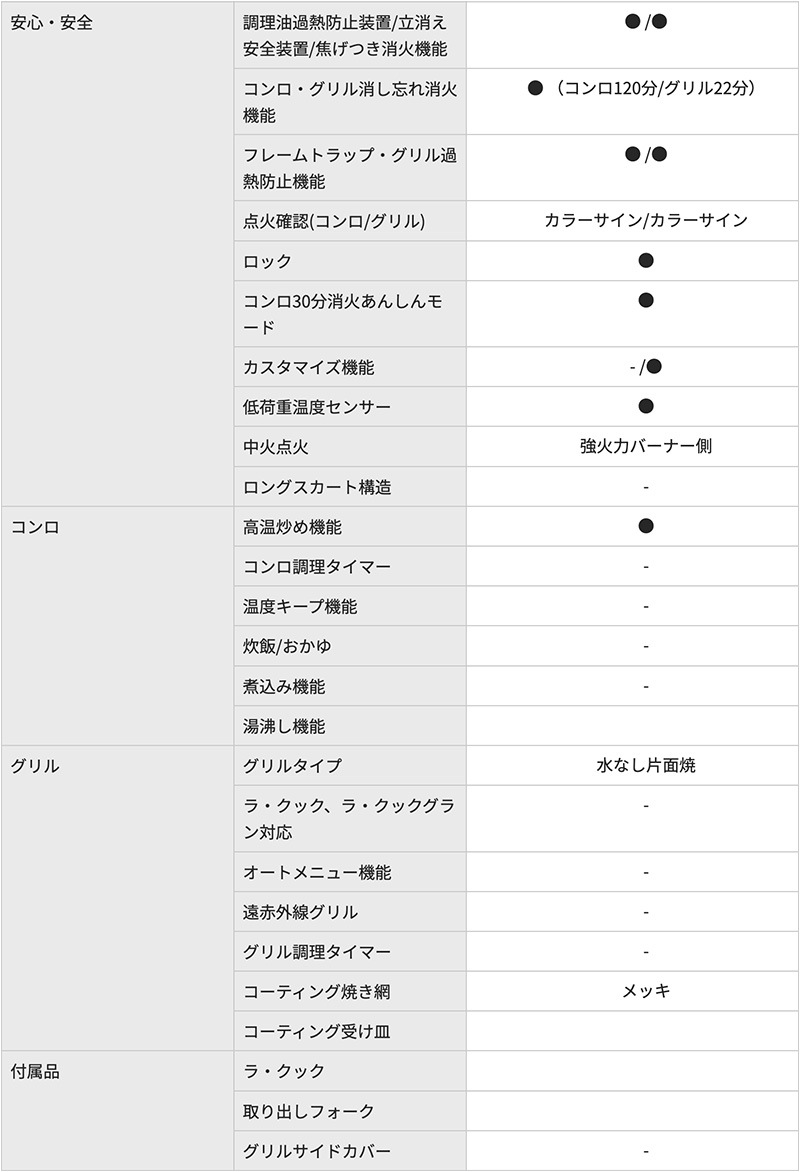The width and height of the screenshot is (800, 1172).
Task: Click the グリル category header cell
Action: point(117,898)
